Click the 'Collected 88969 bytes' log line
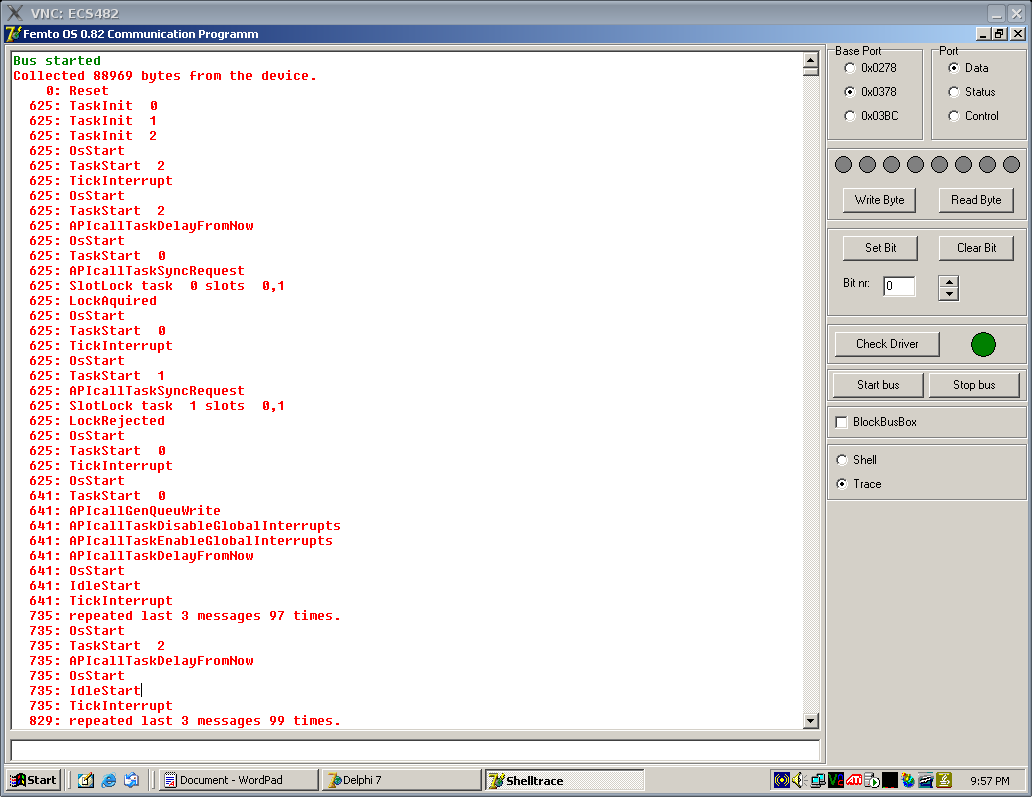Image resolution: width=1032 pixels, height=797 pixels. point(165,76)
